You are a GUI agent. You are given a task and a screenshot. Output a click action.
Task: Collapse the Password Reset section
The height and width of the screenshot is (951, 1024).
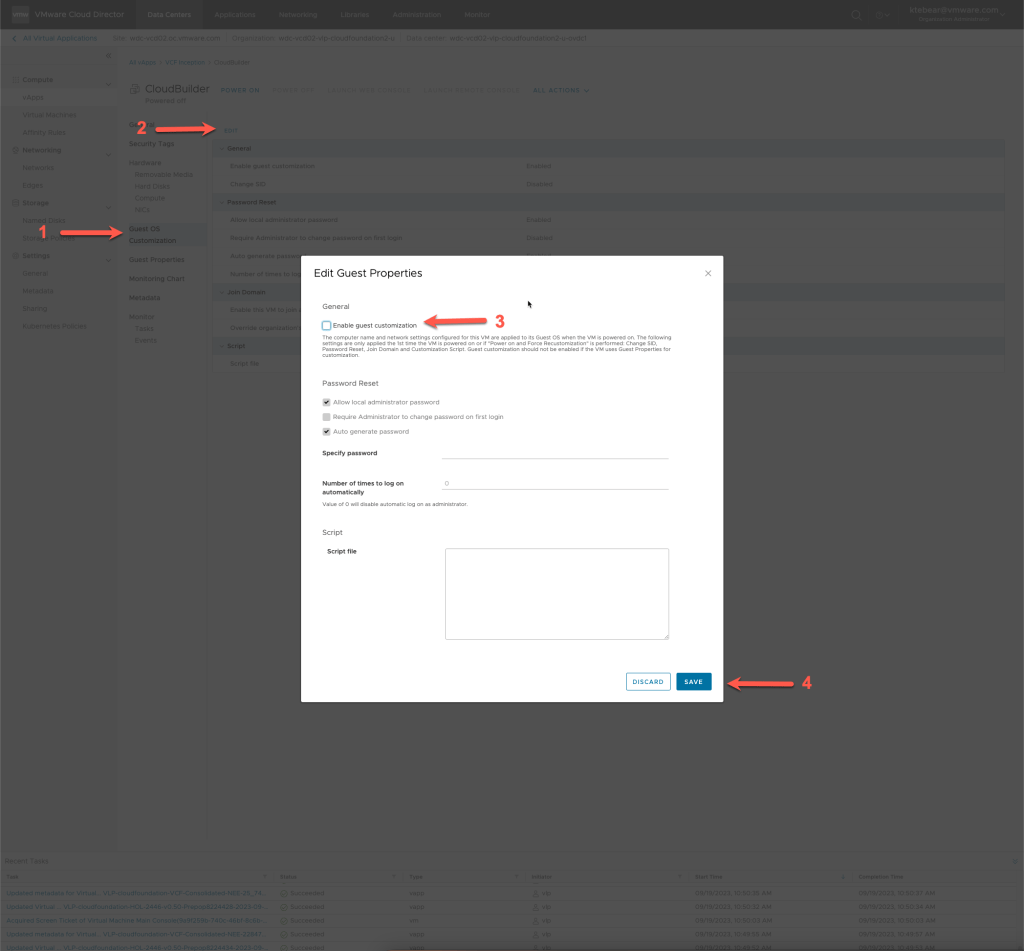point(222,202)
